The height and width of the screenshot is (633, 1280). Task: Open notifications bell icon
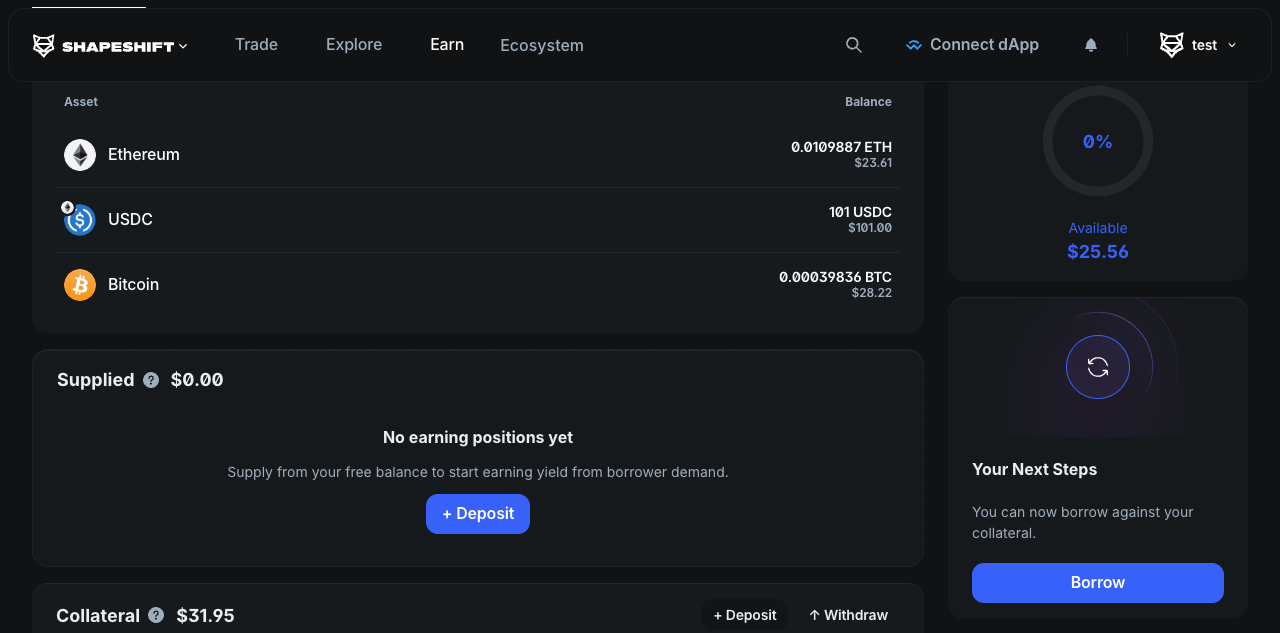1091,45
